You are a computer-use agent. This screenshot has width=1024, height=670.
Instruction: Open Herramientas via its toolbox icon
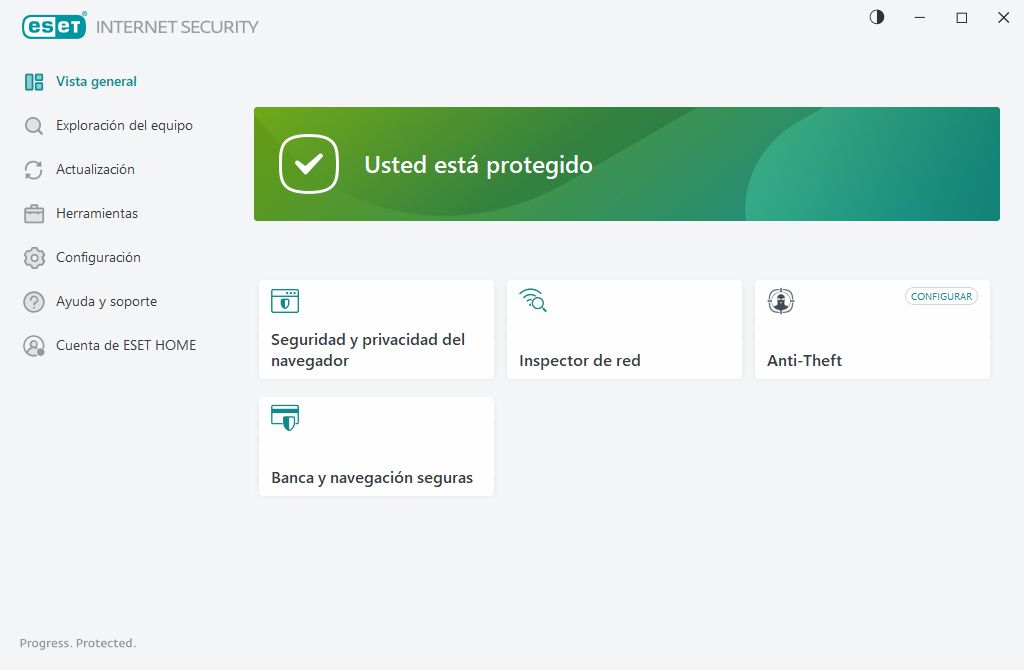click(33, 213)
